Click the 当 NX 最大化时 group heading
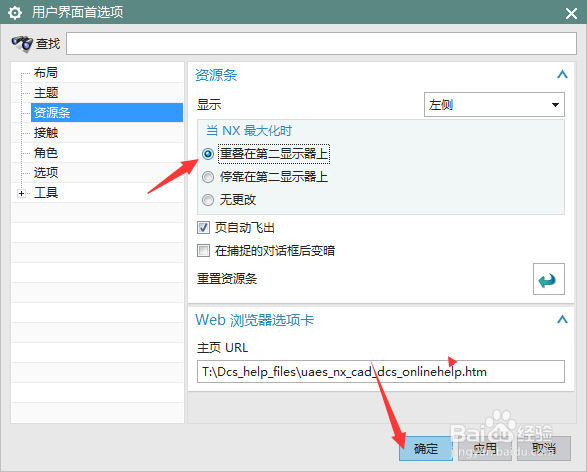587x472 pixels. [x=249, y=131]
